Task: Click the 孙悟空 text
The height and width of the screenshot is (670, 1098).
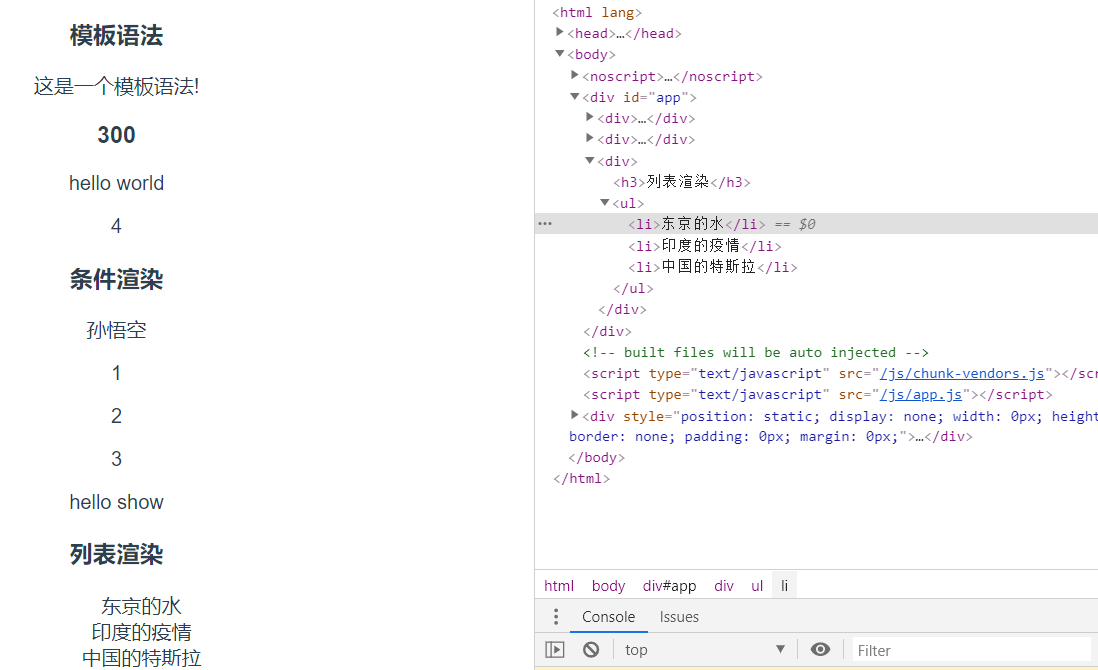Action: coord(116,330)
